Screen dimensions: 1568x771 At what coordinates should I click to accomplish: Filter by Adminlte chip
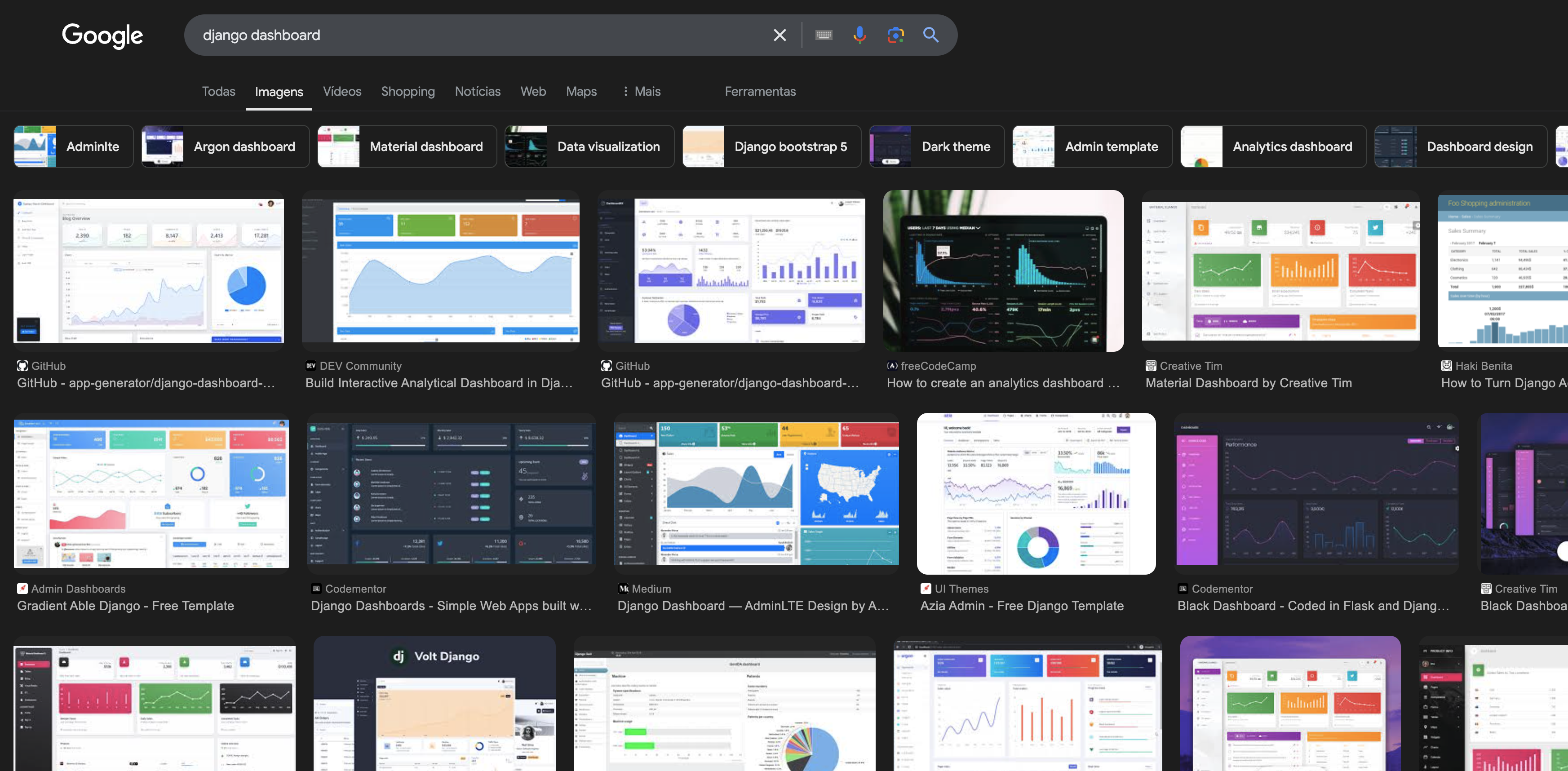[x=74, y=146]
